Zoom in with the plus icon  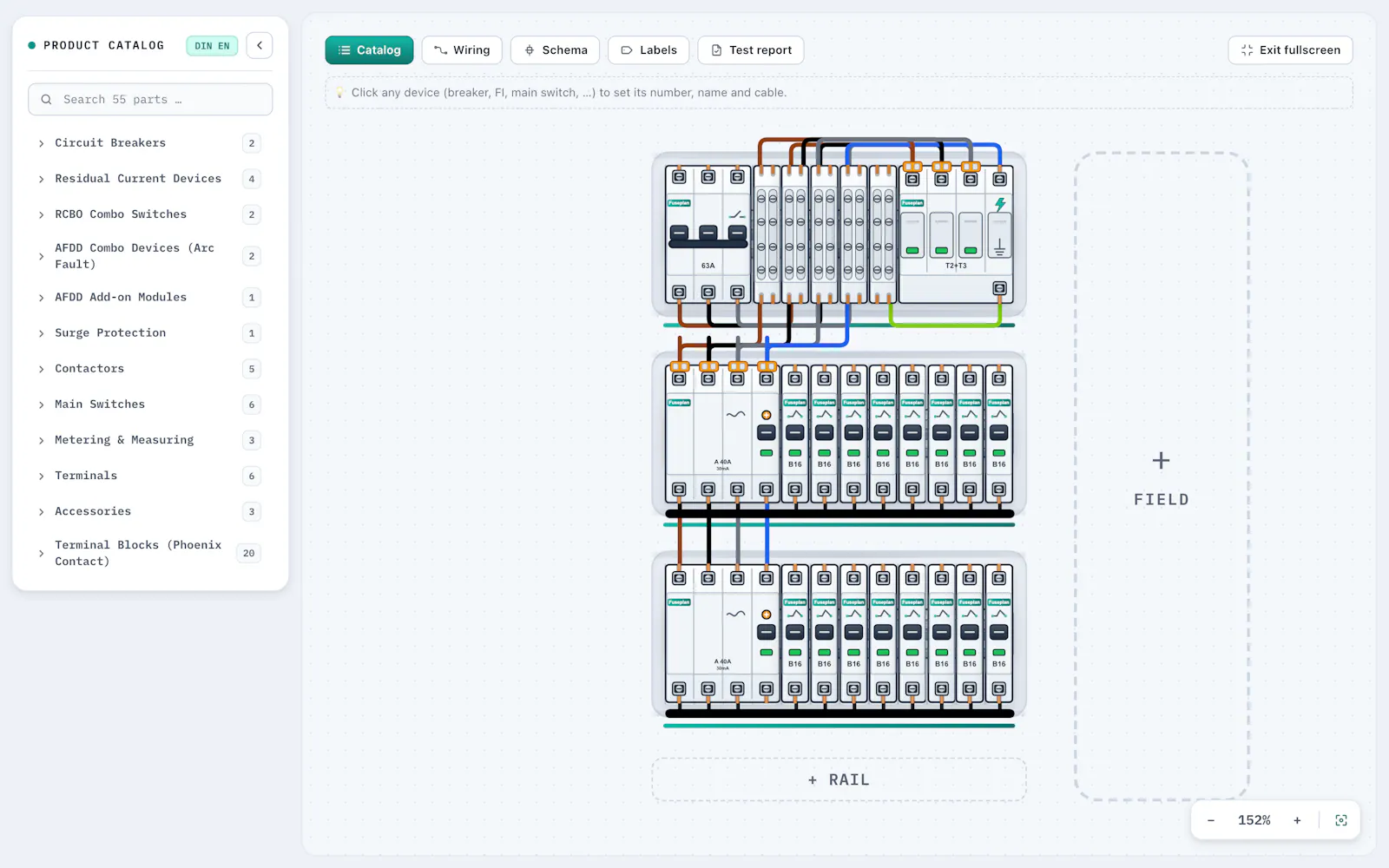click(x=1297, y=820)
